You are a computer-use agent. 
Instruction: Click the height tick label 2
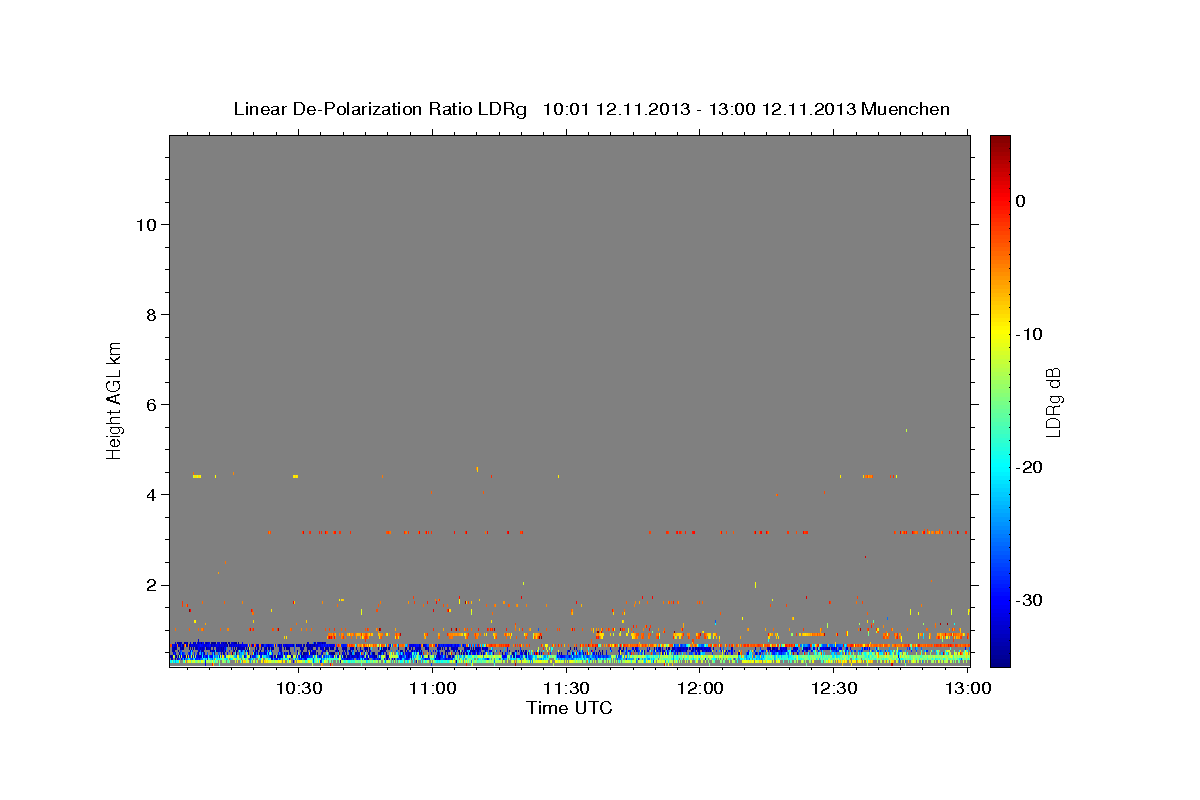[x=154, y=585]
